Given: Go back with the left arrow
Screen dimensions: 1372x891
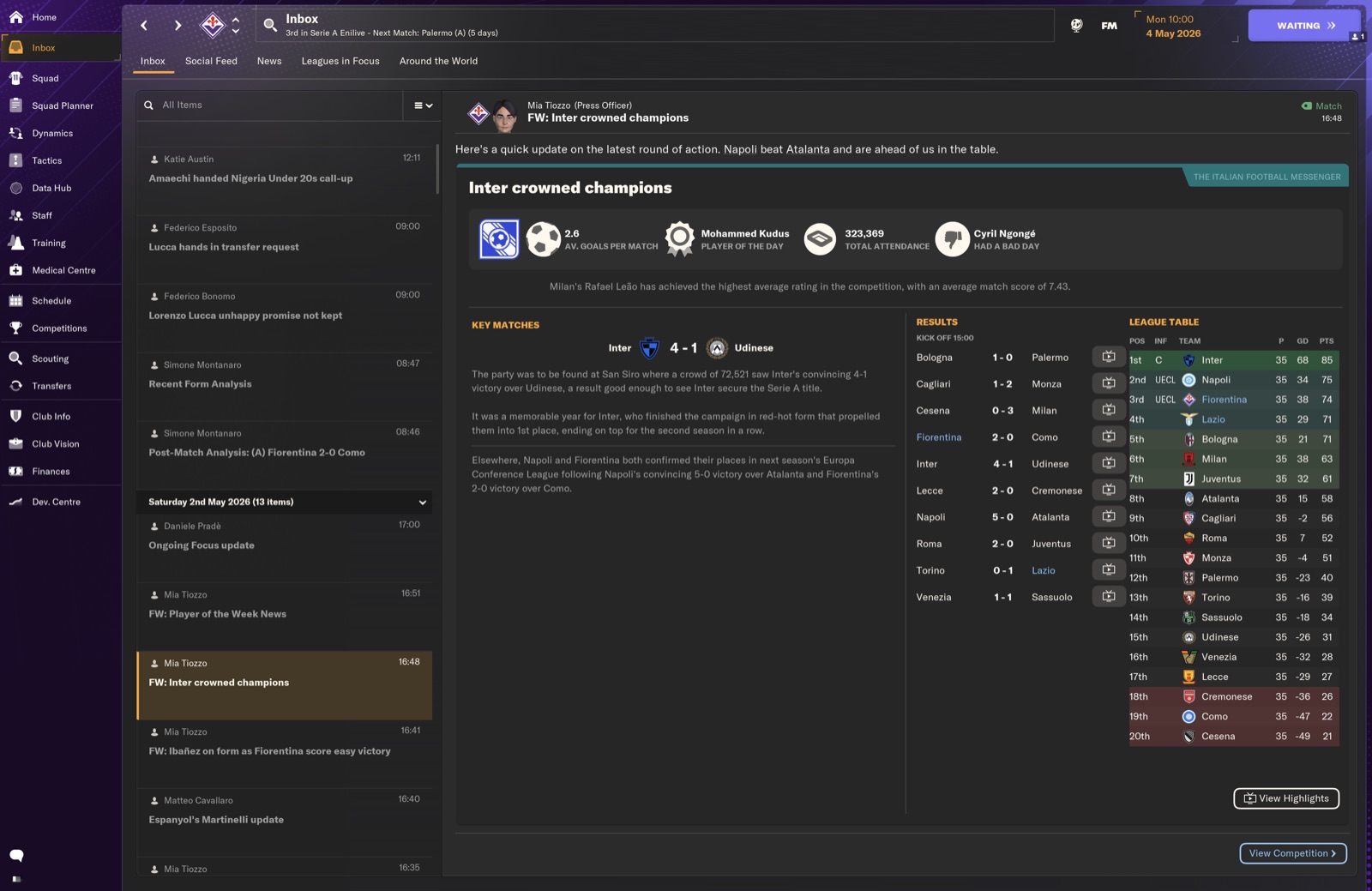Looking at the screenshot, I should click(144, 26).
